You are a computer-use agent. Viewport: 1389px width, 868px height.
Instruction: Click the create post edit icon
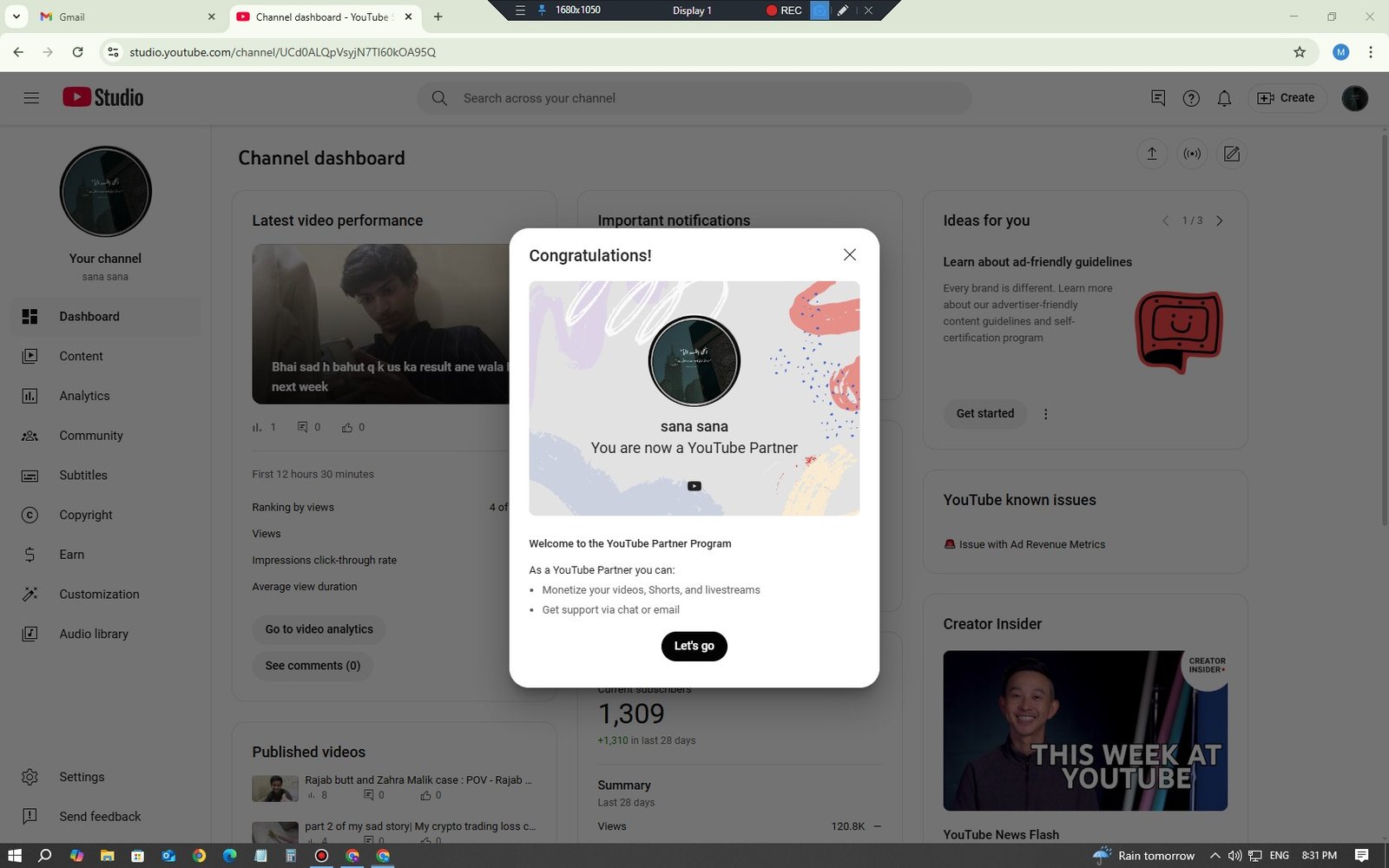[1232, 154]
